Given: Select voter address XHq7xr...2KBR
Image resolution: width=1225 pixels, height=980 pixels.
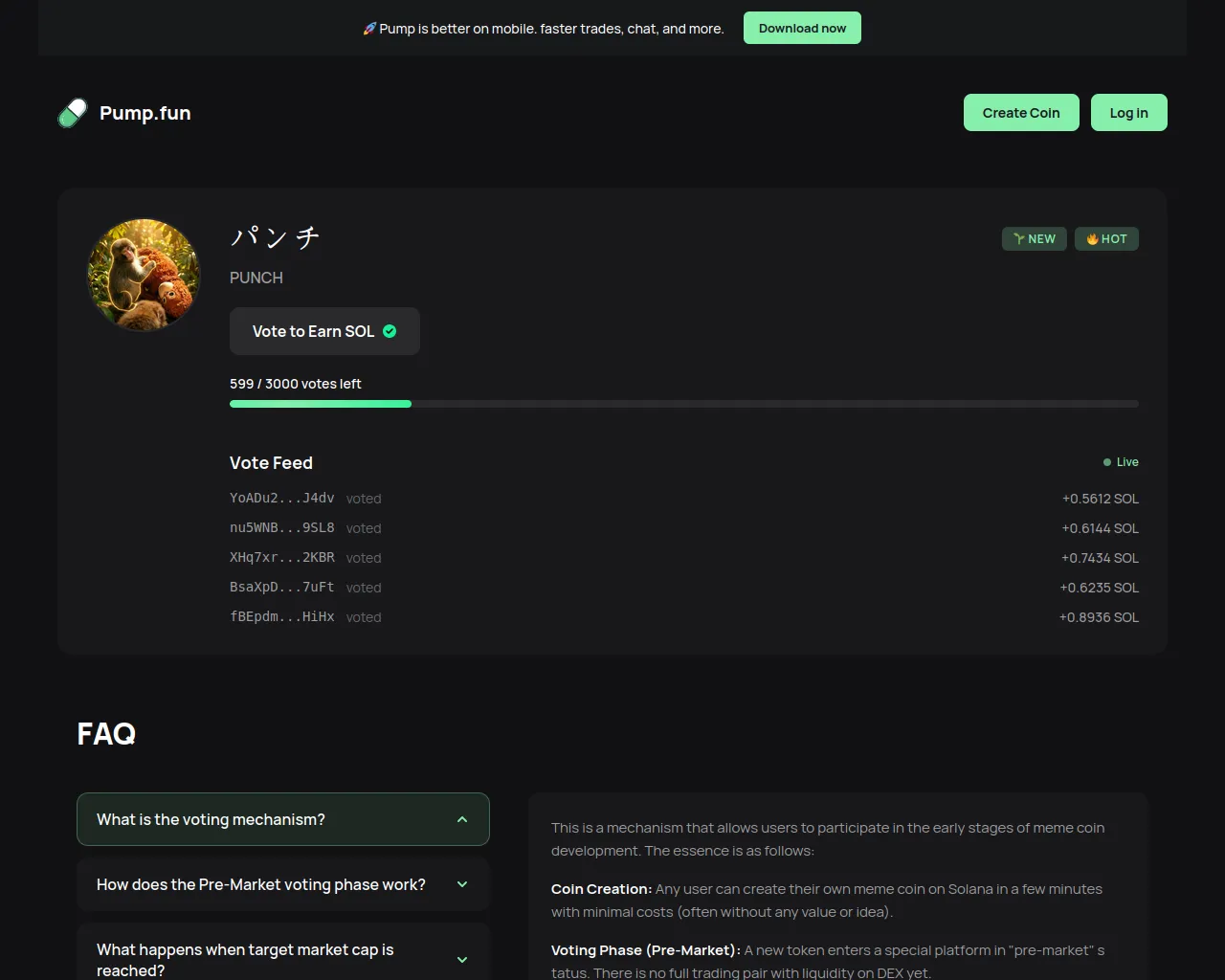Looking at the screenshot, I should tap(282, 557).
